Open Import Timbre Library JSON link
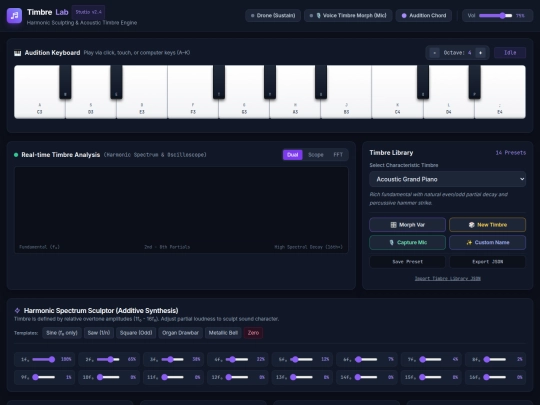Viewport: 540px width, 405px height. pos(447,278)
